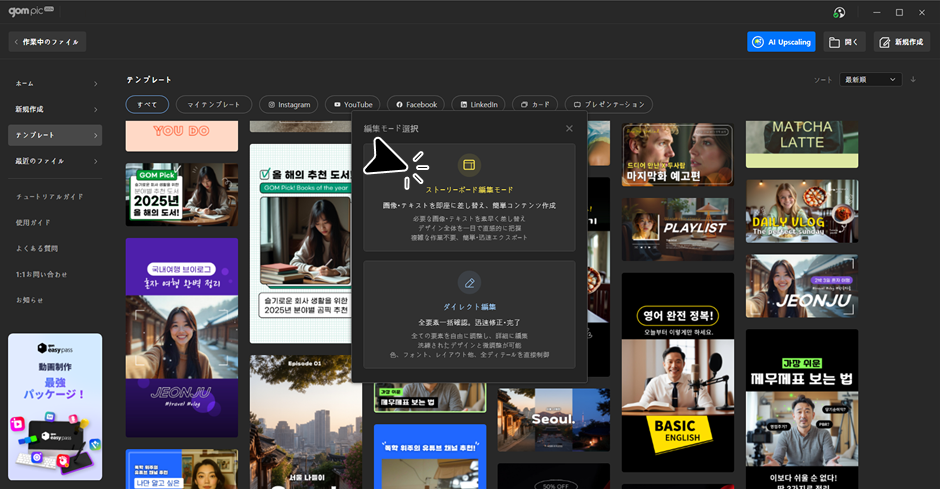Close the 編集モード選択 dialog

click(569, 128)
